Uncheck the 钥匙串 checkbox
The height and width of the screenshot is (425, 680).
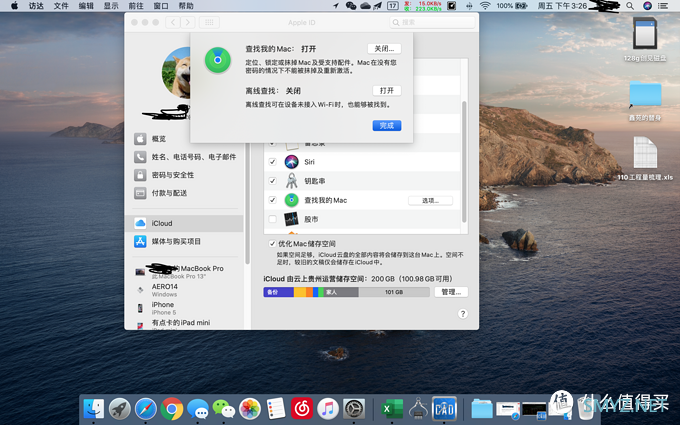click(x=272, y=181)
